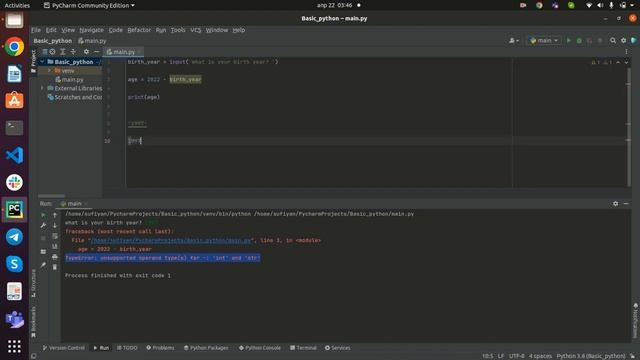Open Python Console tool window
Image resolution: width=640 pixels, height=360 pixels.
click(x=260, y=348)
